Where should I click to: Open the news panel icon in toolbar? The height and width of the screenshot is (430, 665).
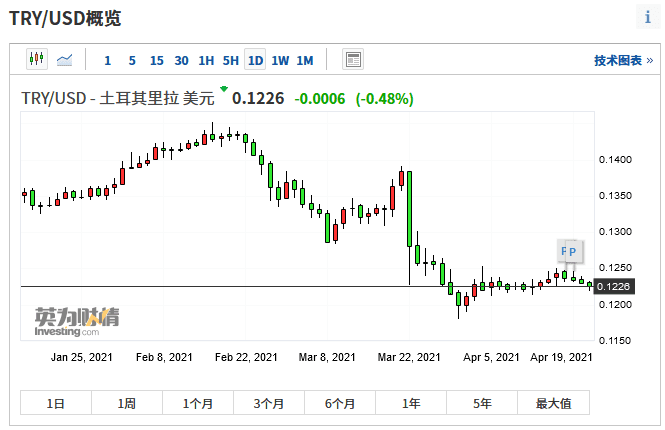pyautogui.click(x=353, y=60)
